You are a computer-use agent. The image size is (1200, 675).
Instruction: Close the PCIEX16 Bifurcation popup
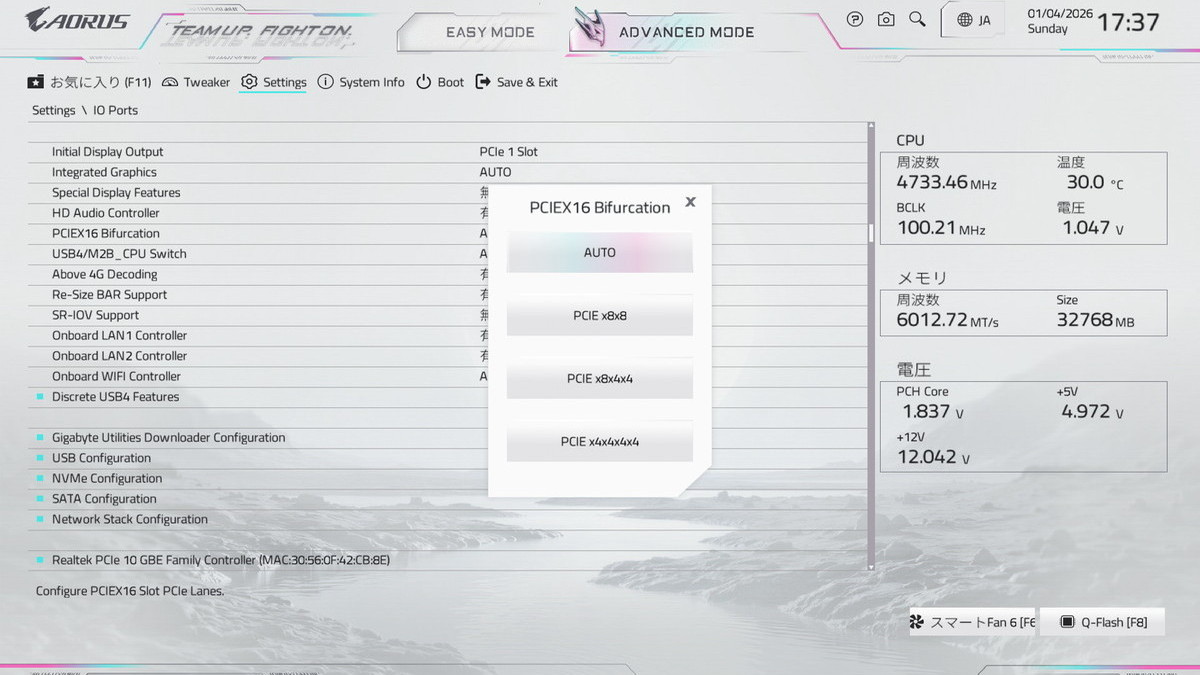point(690,202)
